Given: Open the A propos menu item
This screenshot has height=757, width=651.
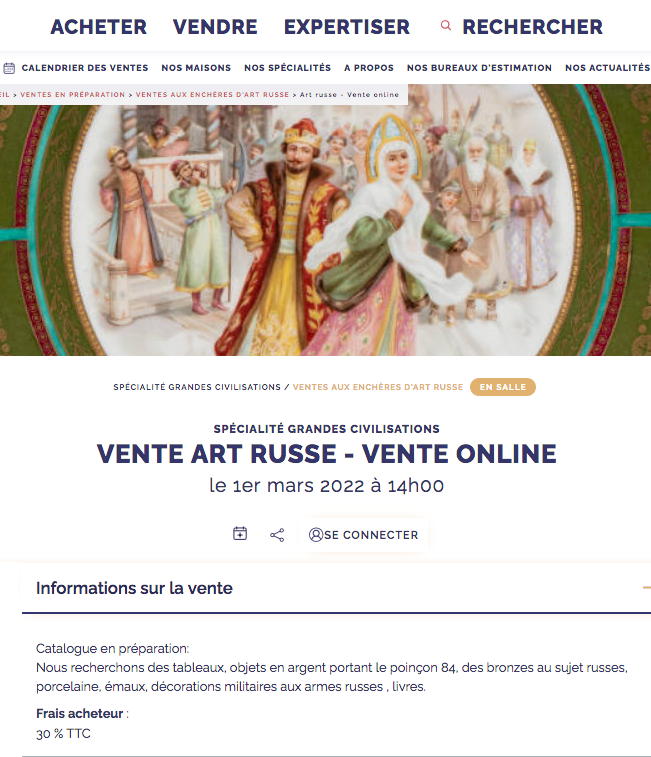Looking at the screenshot, I should tap(369, 68).
